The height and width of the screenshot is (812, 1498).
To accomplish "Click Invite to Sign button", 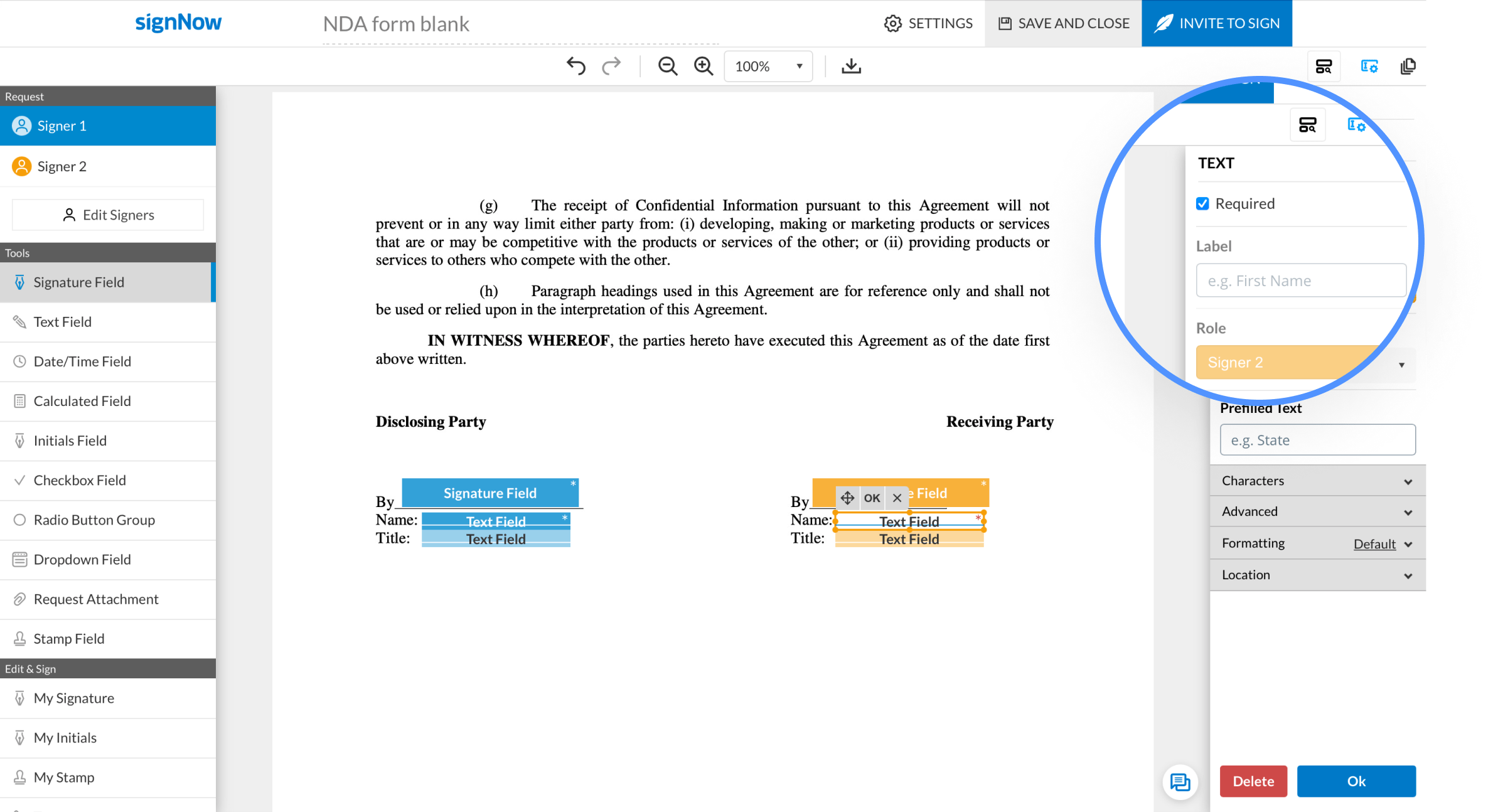I will pyautogui.click(x=1217, y=23).
